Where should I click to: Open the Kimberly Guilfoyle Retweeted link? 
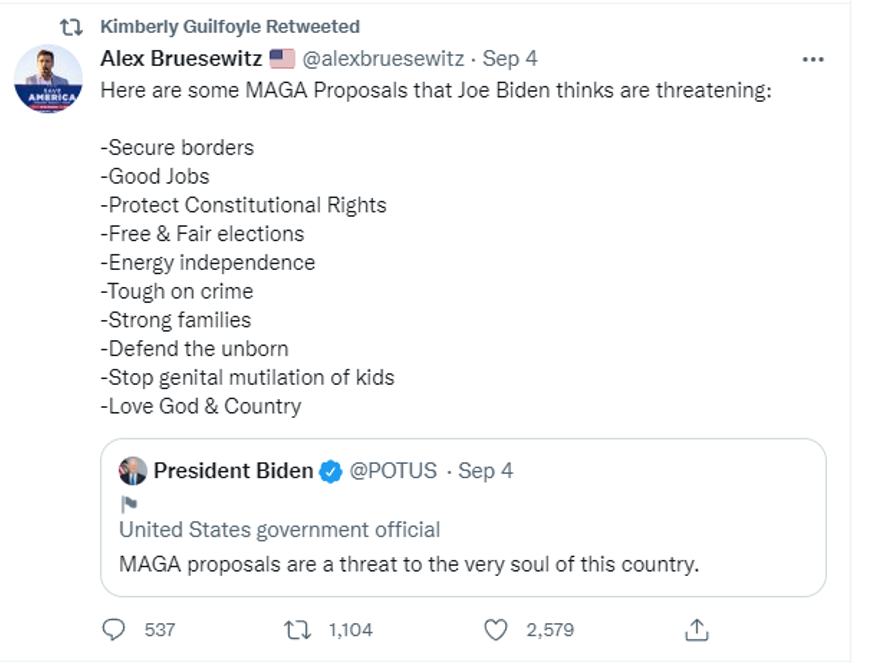point(230,27)
